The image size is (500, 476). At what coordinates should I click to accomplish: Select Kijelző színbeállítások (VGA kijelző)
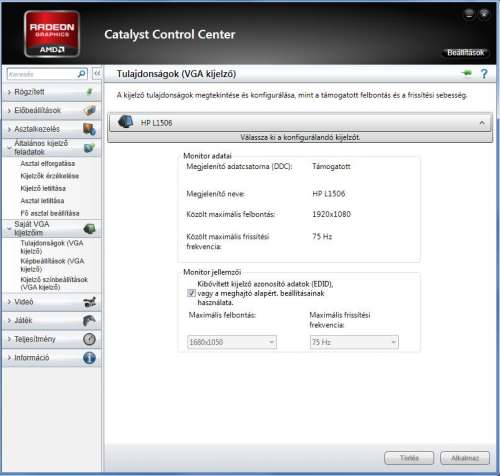pyautogui.click(x=54, y=283)
